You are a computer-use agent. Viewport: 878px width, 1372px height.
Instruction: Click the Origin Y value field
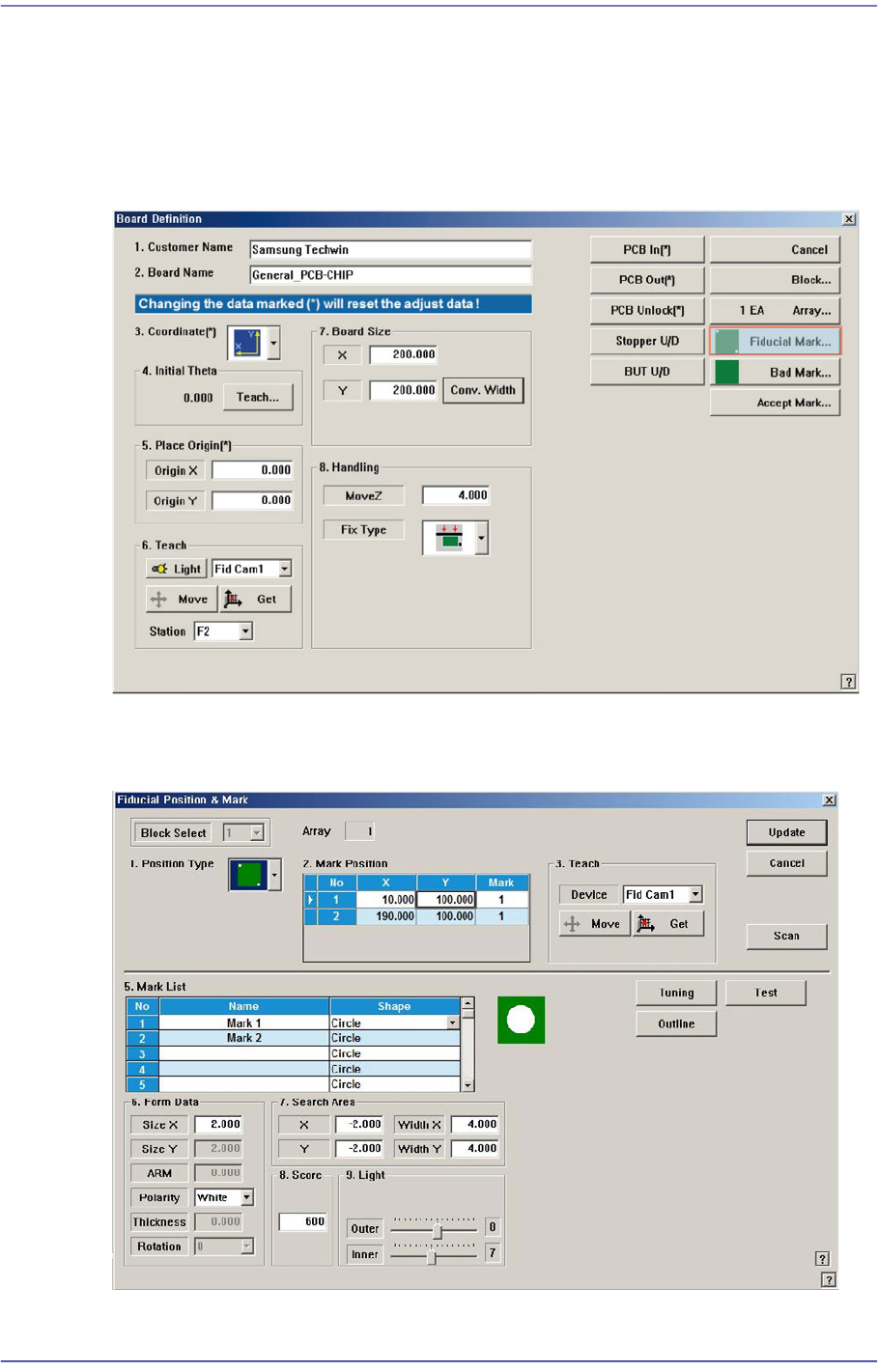pos(252,500)
